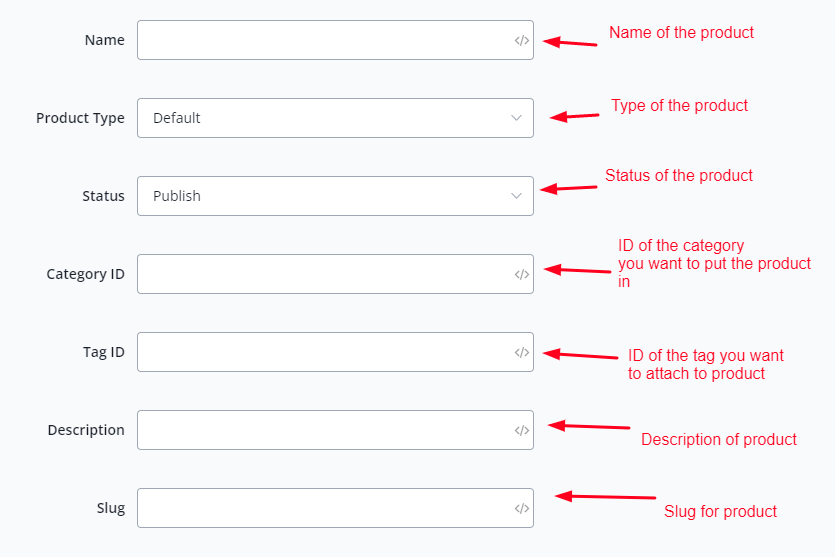Click the code icon in Category ID field
The height and width of the screenshot is (557, 835).
pos(521,274)
